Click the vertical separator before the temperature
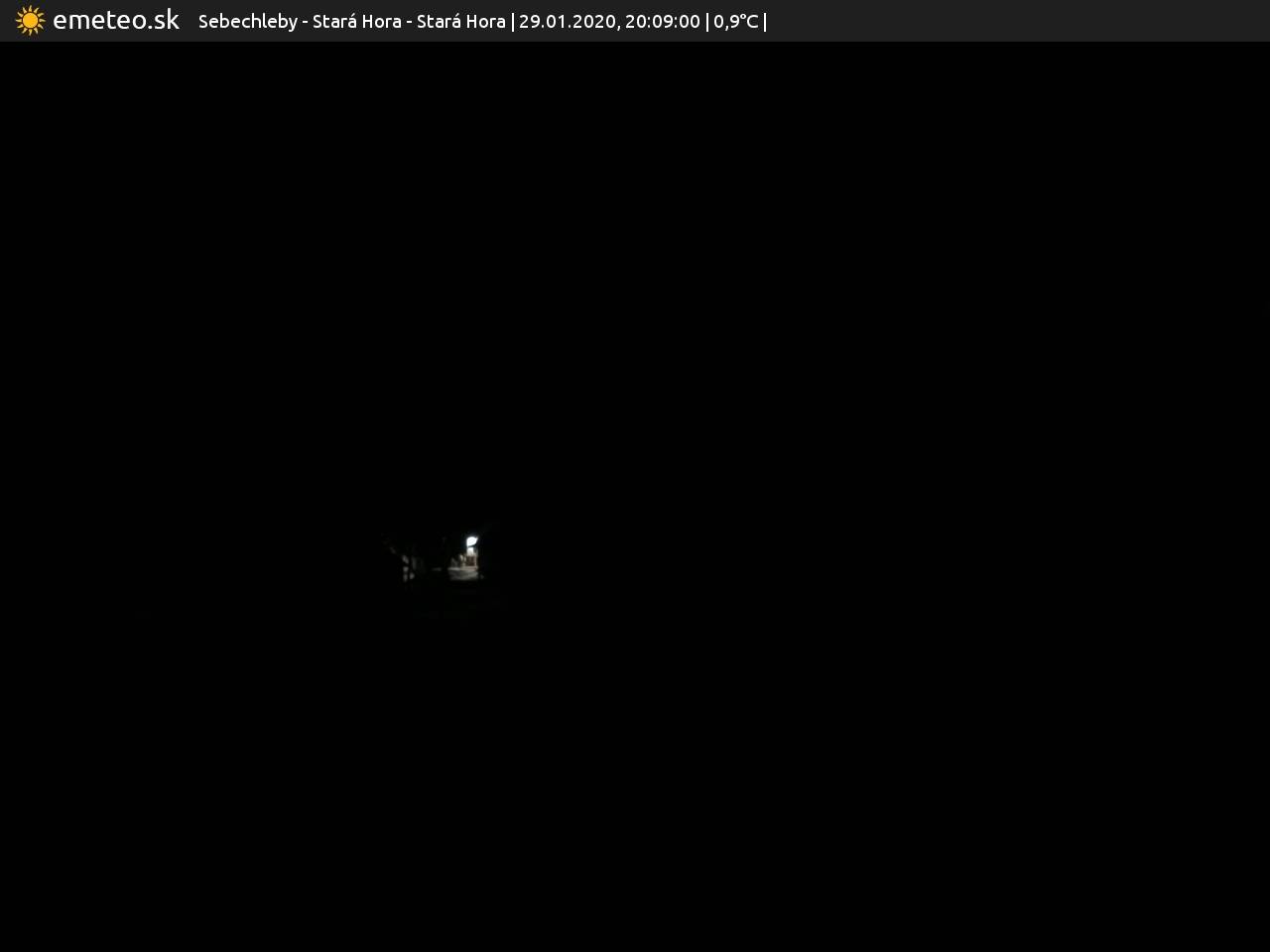 706,22
